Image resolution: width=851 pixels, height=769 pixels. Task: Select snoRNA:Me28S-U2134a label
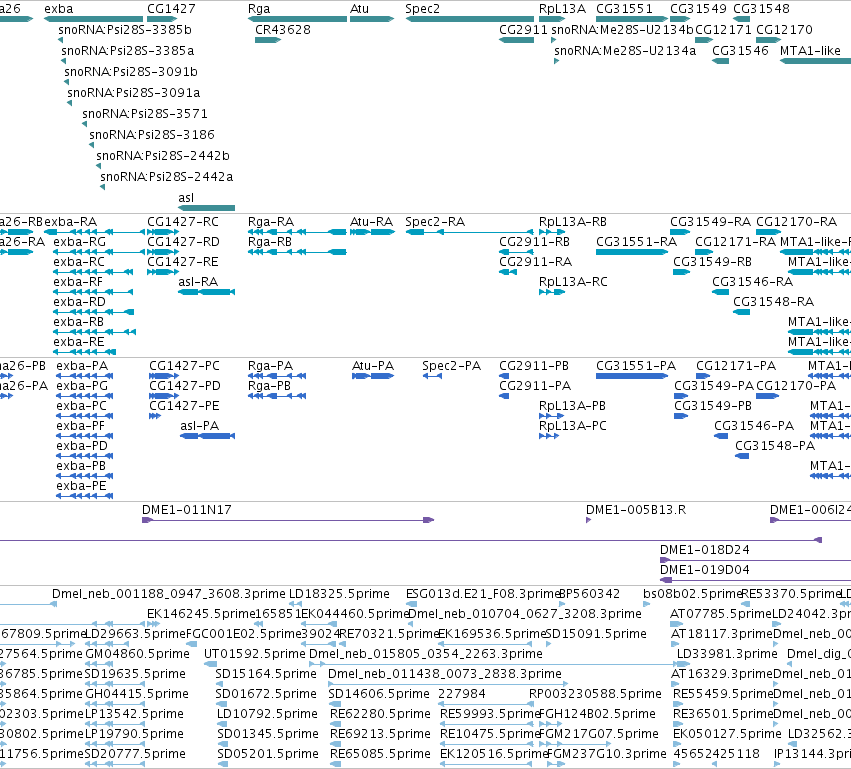coord(625,50)
